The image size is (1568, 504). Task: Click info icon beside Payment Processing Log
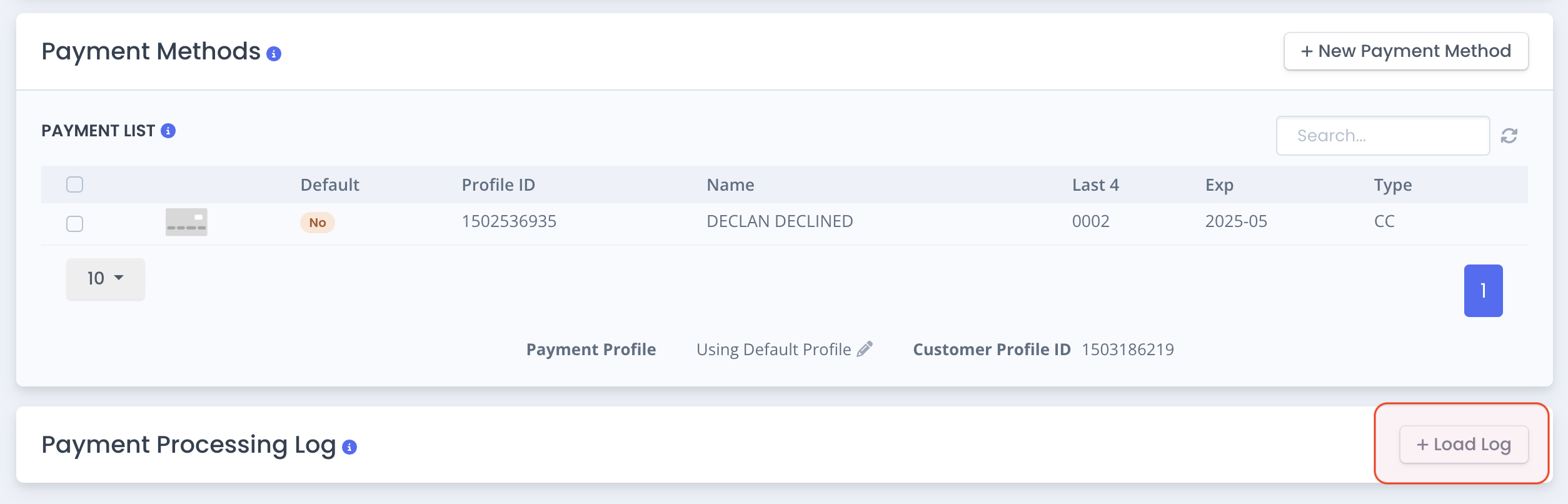(x=349, y=447)
